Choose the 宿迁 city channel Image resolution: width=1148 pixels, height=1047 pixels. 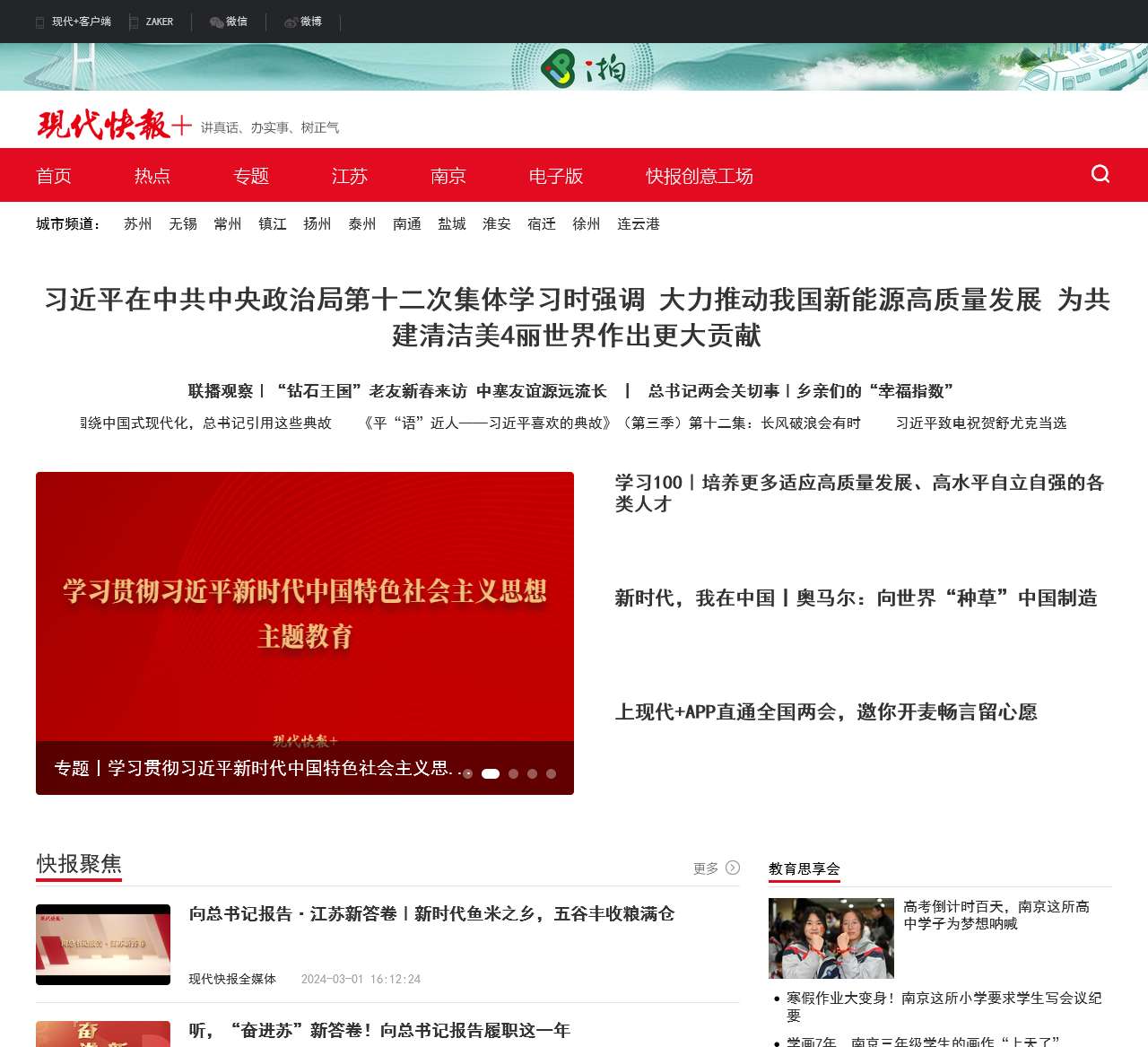pos(542,224)
